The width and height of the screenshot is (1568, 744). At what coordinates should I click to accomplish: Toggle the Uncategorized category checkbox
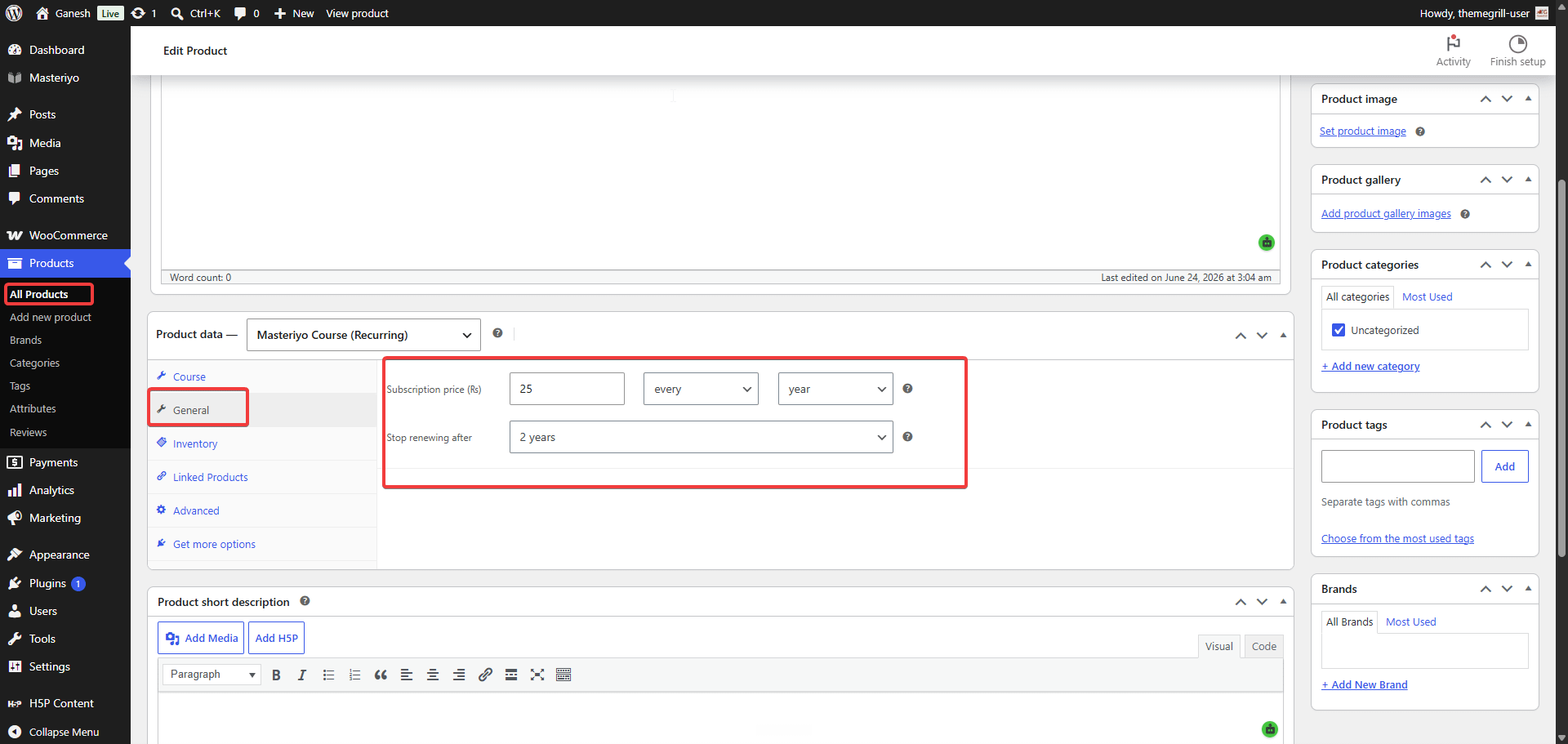click(x=1339, y=330)
